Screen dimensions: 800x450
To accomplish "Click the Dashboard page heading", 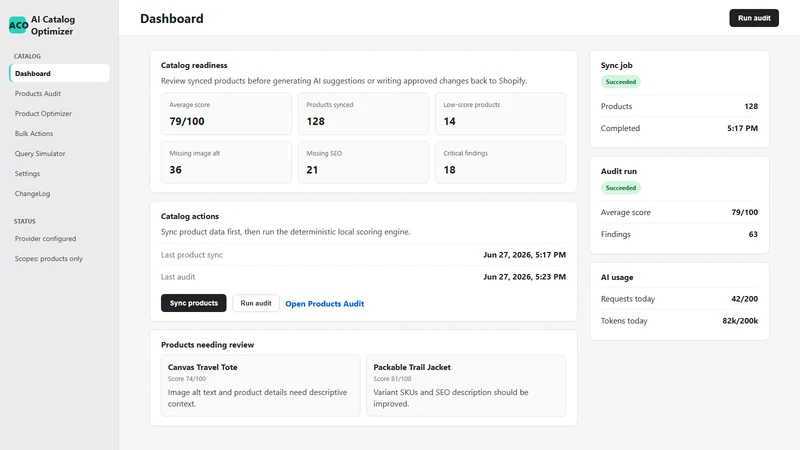I will (x=171, y=18).
